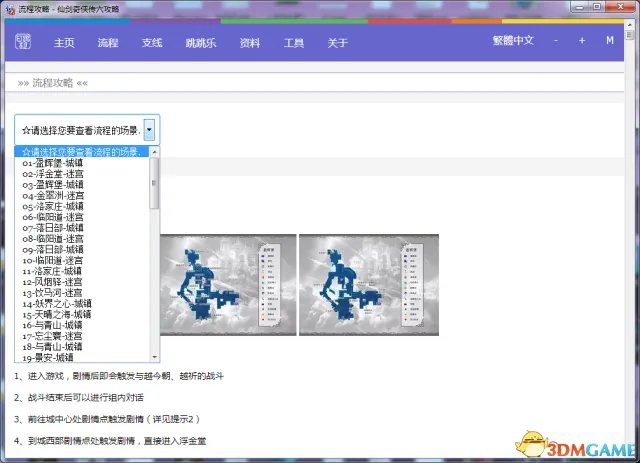Screen dimensions: 640x463
Task: Select 18-与青山-城镇 from list
Action: (82, 347)
